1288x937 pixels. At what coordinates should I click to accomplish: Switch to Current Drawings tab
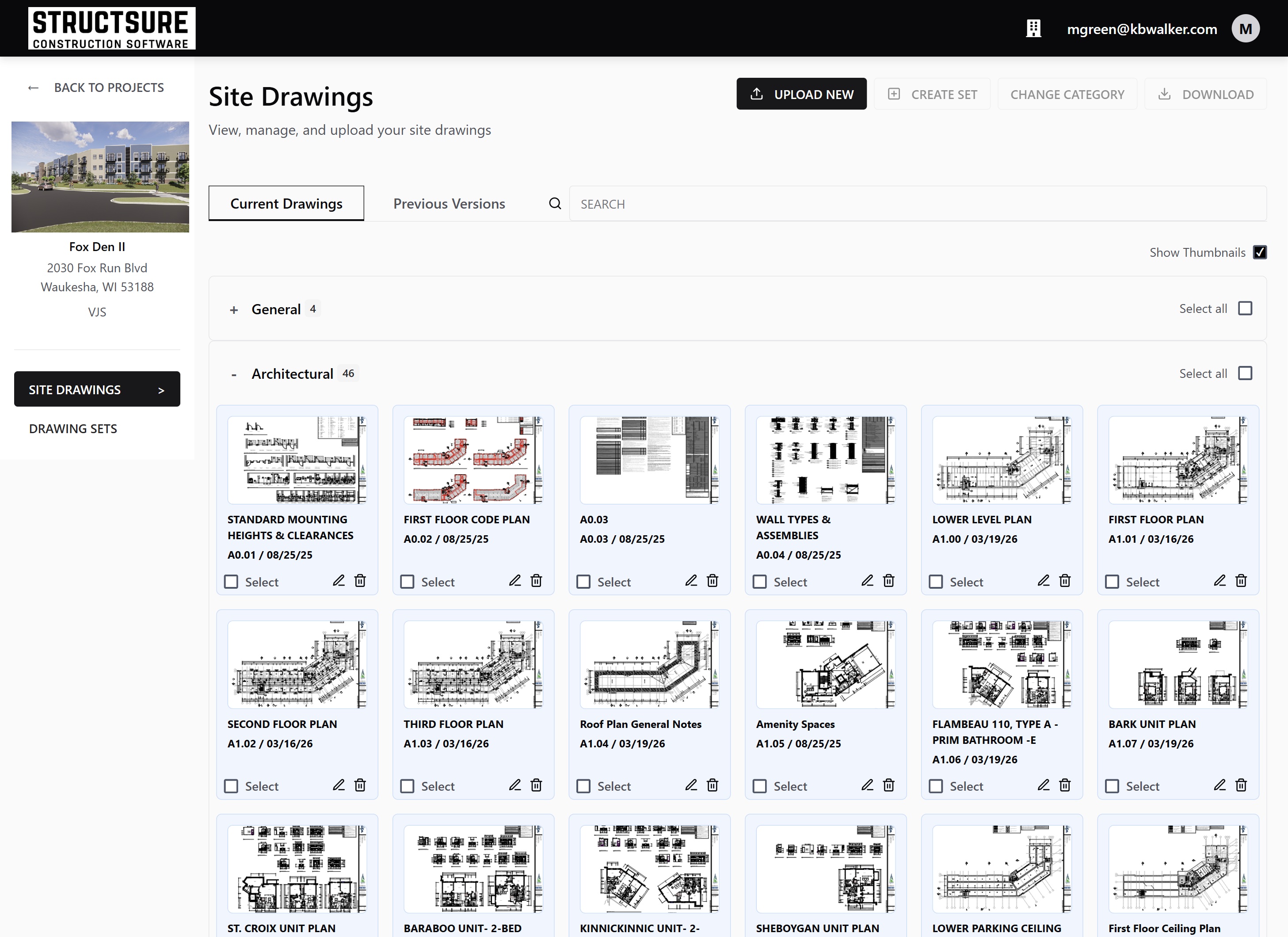click(286, 203)
